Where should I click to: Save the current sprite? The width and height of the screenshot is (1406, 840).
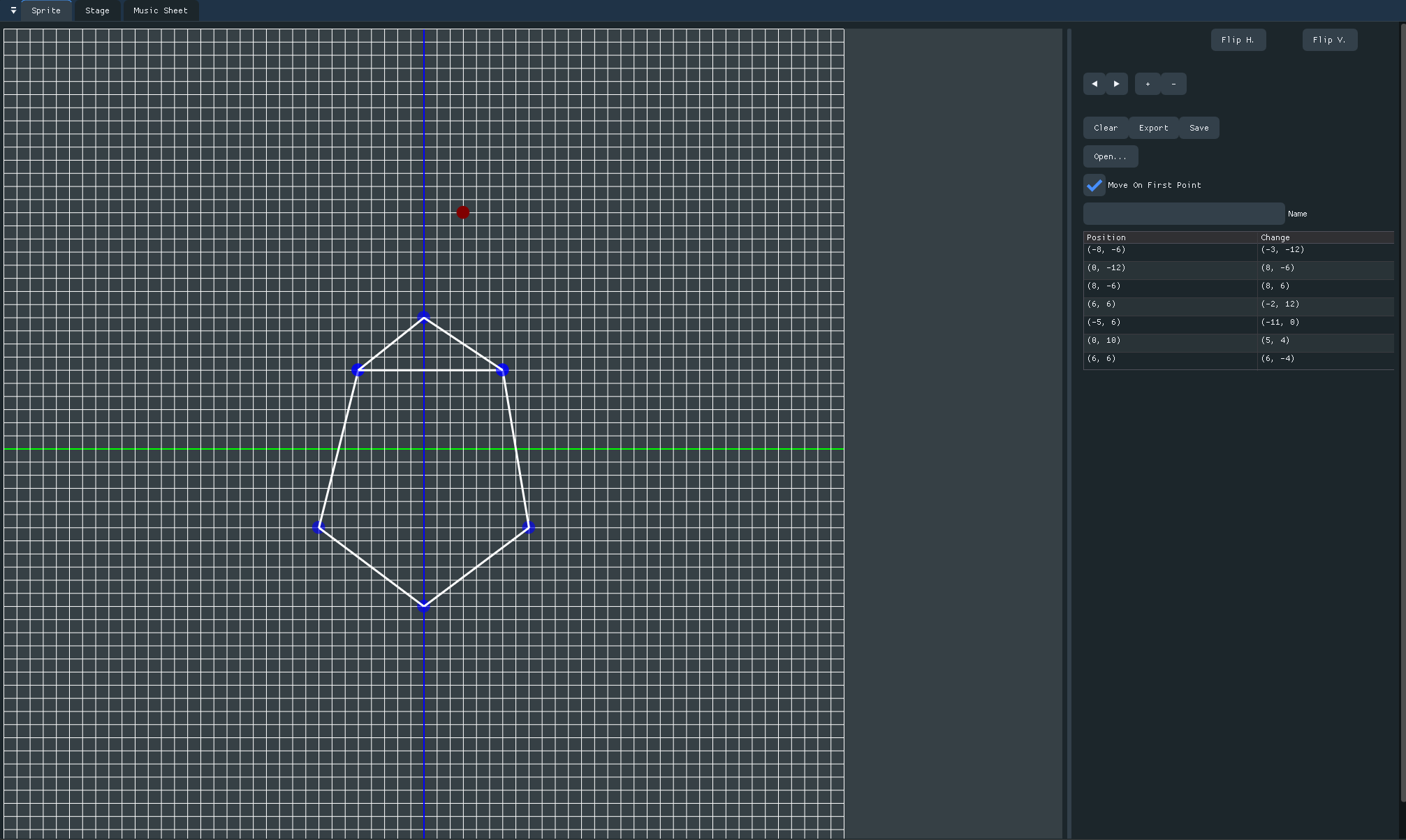pyautogui.click(x=1199, y=128)
